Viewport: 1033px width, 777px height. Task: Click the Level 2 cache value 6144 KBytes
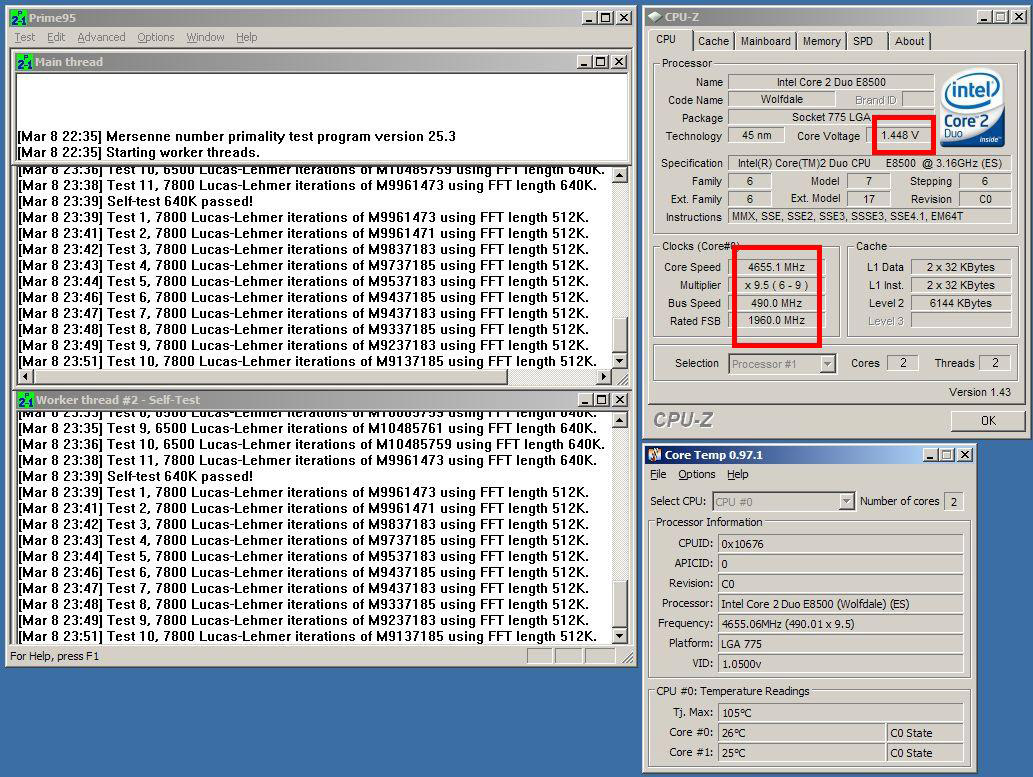coord(961,303)
